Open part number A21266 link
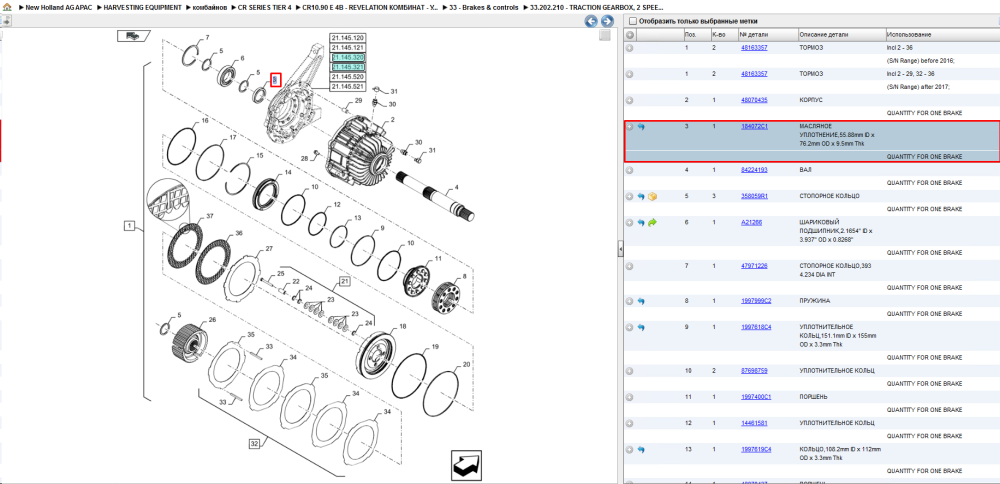1000x484 pixels. point(751,222)
